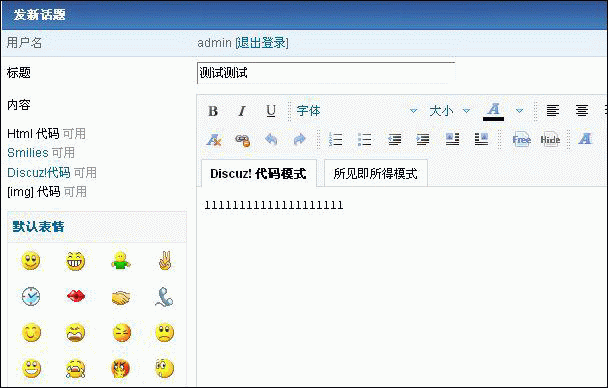This screenshot has width=608, height=388.
Task: Insert the toothy grin emoticon
Action: click(x=75, y=261)
